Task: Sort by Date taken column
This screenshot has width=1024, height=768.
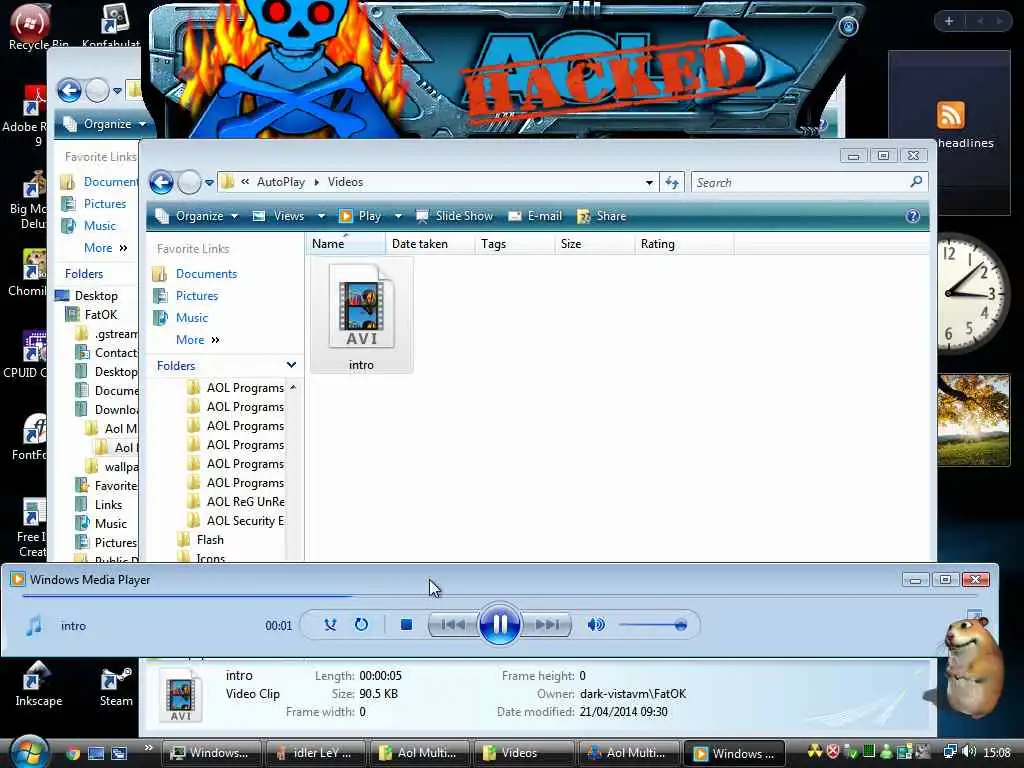Action: point(430,244)
